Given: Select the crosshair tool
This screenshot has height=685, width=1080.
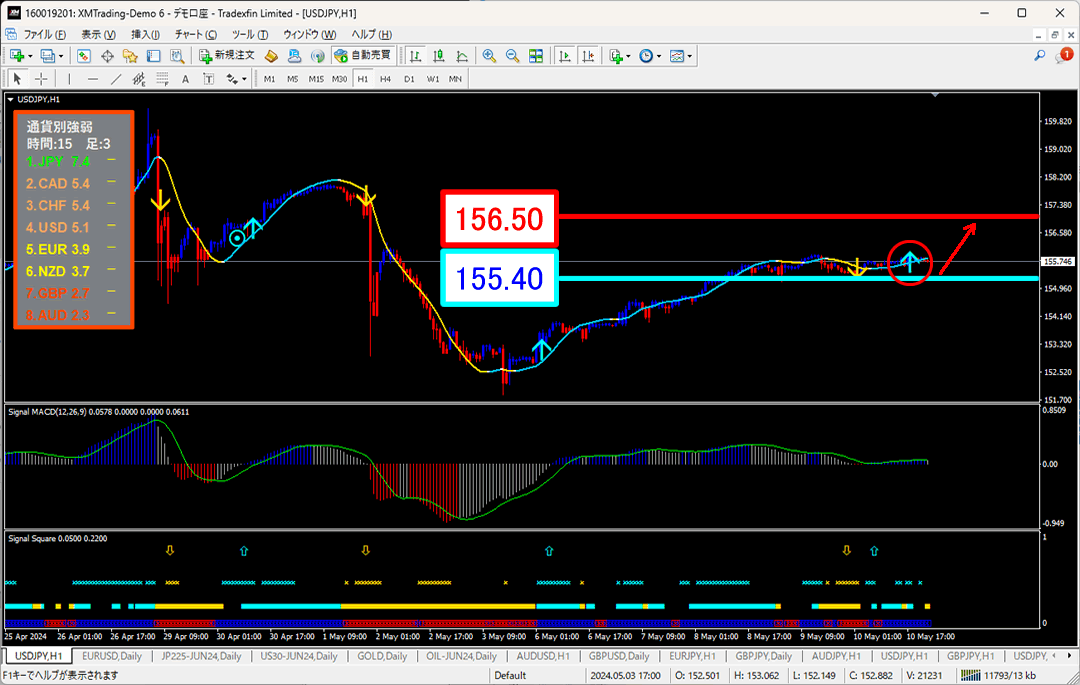Looking at the screenshot, I should [41, 79].
